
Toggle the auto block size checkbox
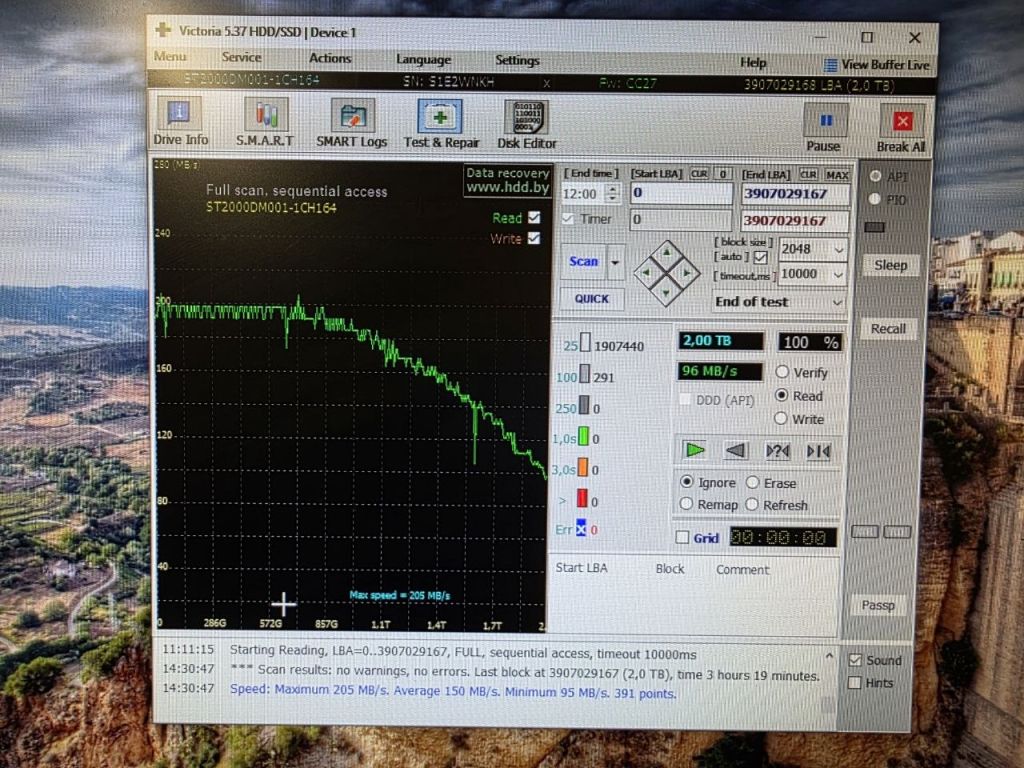click(x=761, y=257)
